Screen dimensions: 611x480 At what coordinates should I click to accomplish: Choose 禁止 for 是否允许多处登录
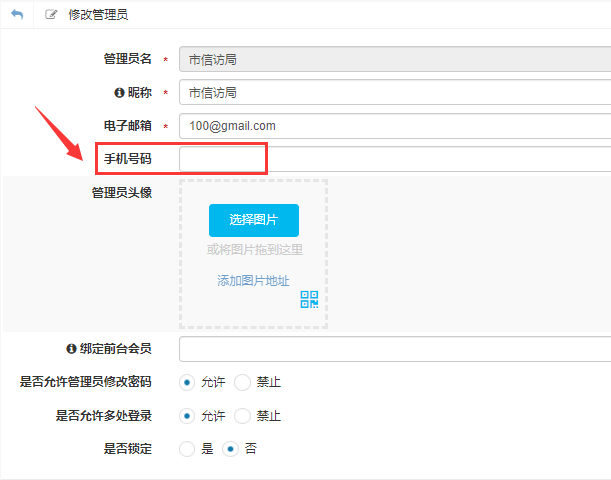tap(243, 415)
